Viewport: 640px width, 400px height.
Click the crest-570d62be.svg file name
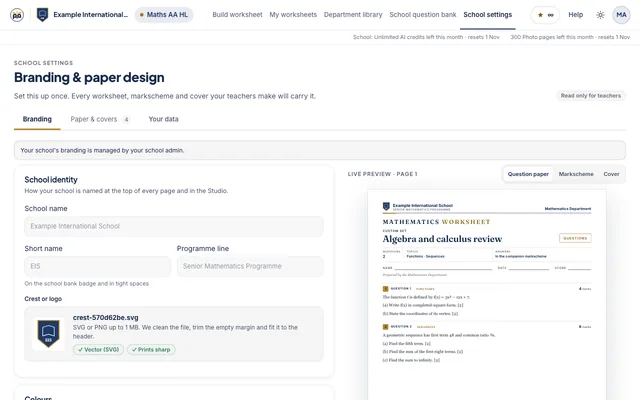(106, 318)
